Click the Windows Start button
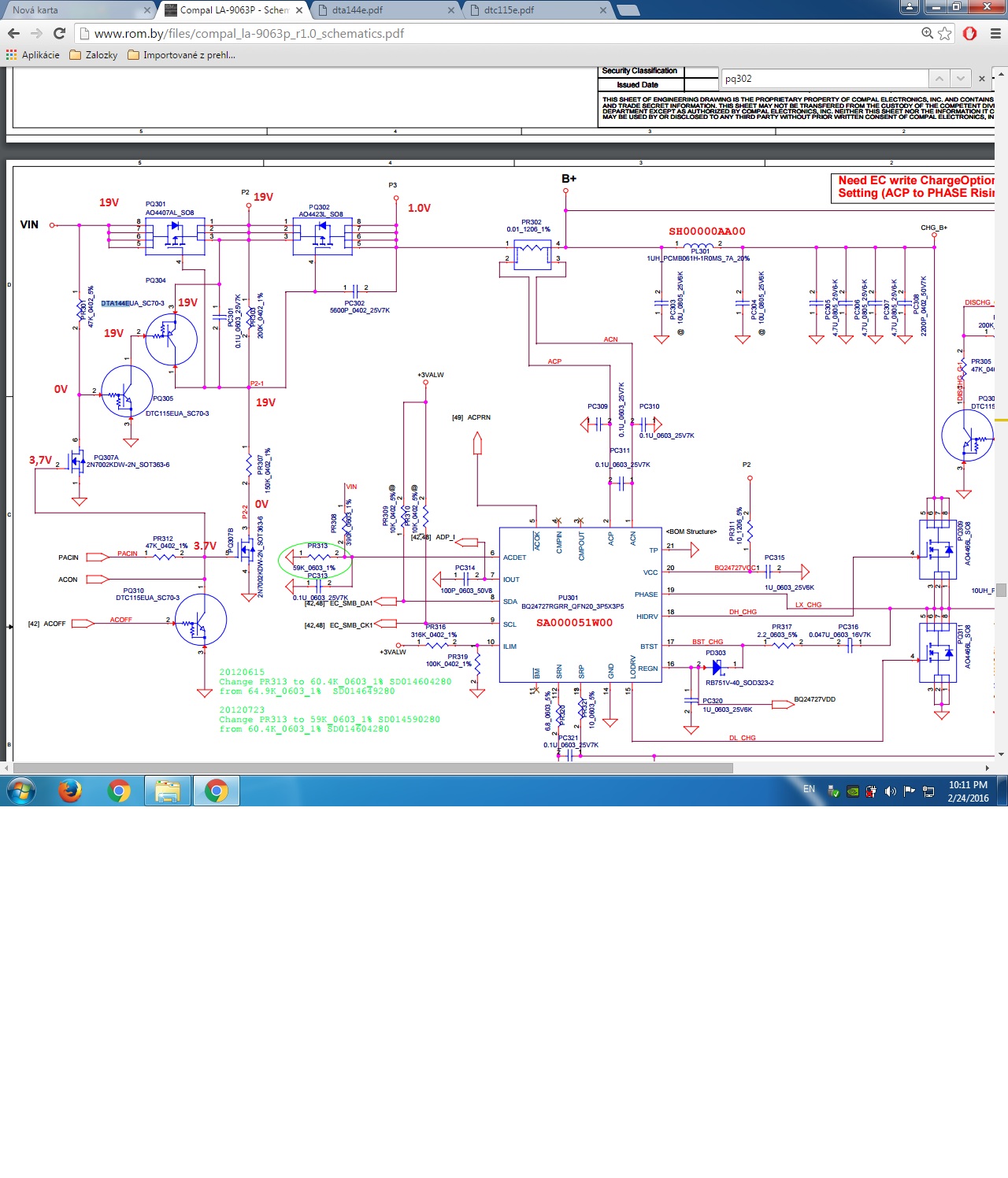This screenshot has width=1008, height=1178. [x=21, y=791]
